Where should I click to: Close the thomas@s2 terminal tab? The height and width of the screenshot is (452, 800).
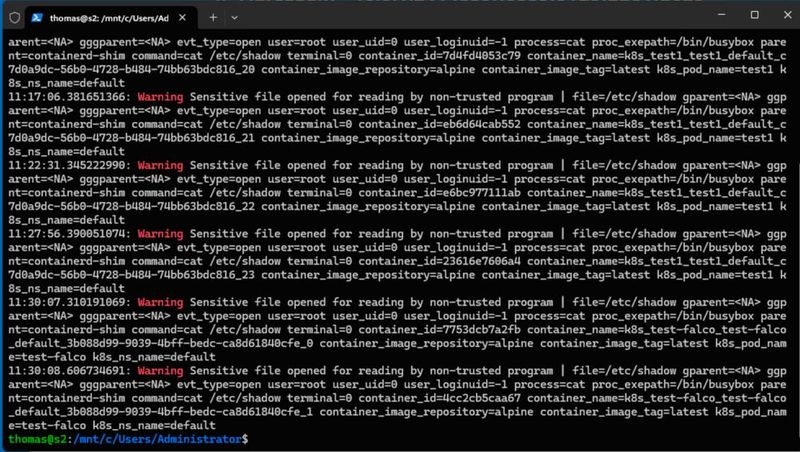[182, 18]
